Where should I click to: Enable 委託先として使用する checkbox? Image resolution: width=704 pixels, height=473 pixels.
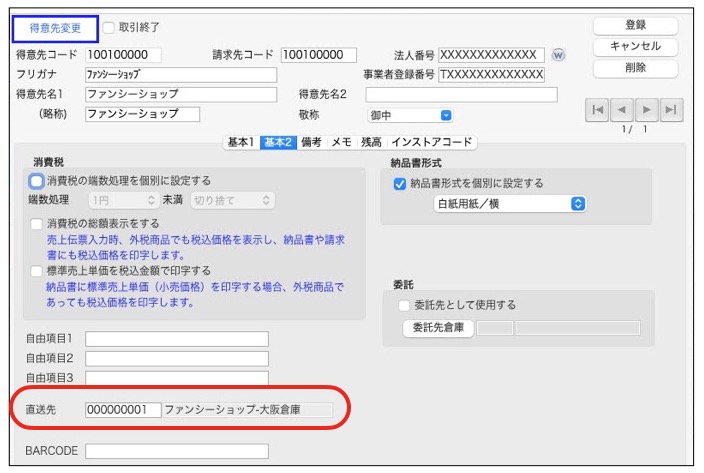click(x=404, y=305)
